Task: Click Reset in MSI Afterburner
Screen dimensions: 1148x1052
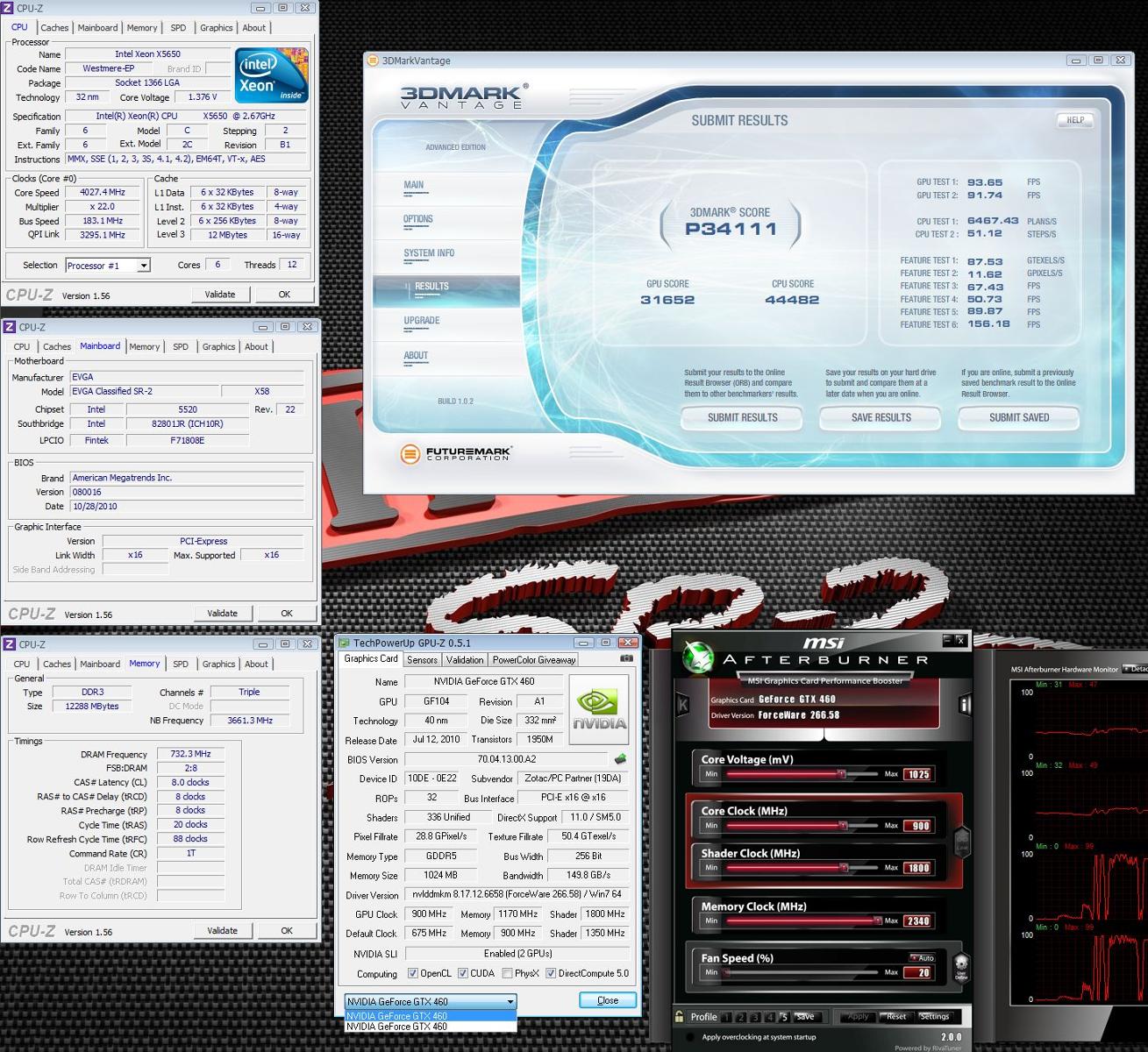Action: point(895,1017)
